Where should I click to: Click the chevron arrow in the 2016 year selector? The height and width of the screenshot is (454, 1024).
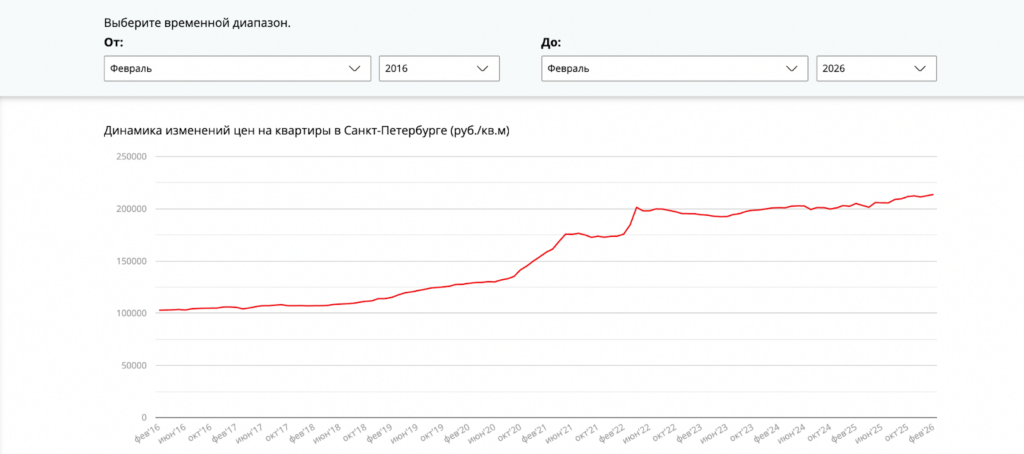click(483, 69)
